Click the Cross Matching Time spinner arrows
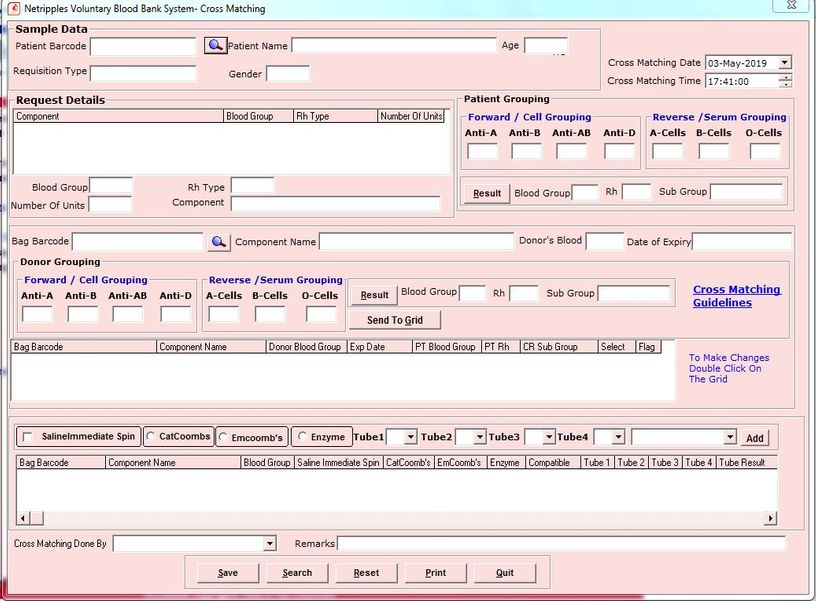 click(785, 81)
